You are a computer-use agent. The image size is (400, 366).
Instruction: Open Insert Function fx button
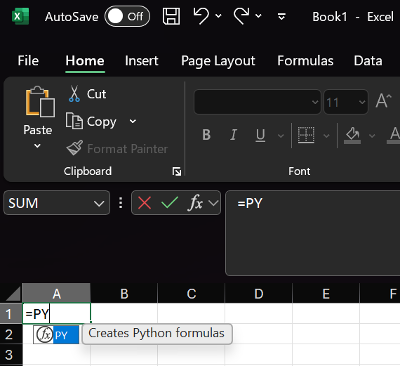pyautogui.click(x=196, y=203)
